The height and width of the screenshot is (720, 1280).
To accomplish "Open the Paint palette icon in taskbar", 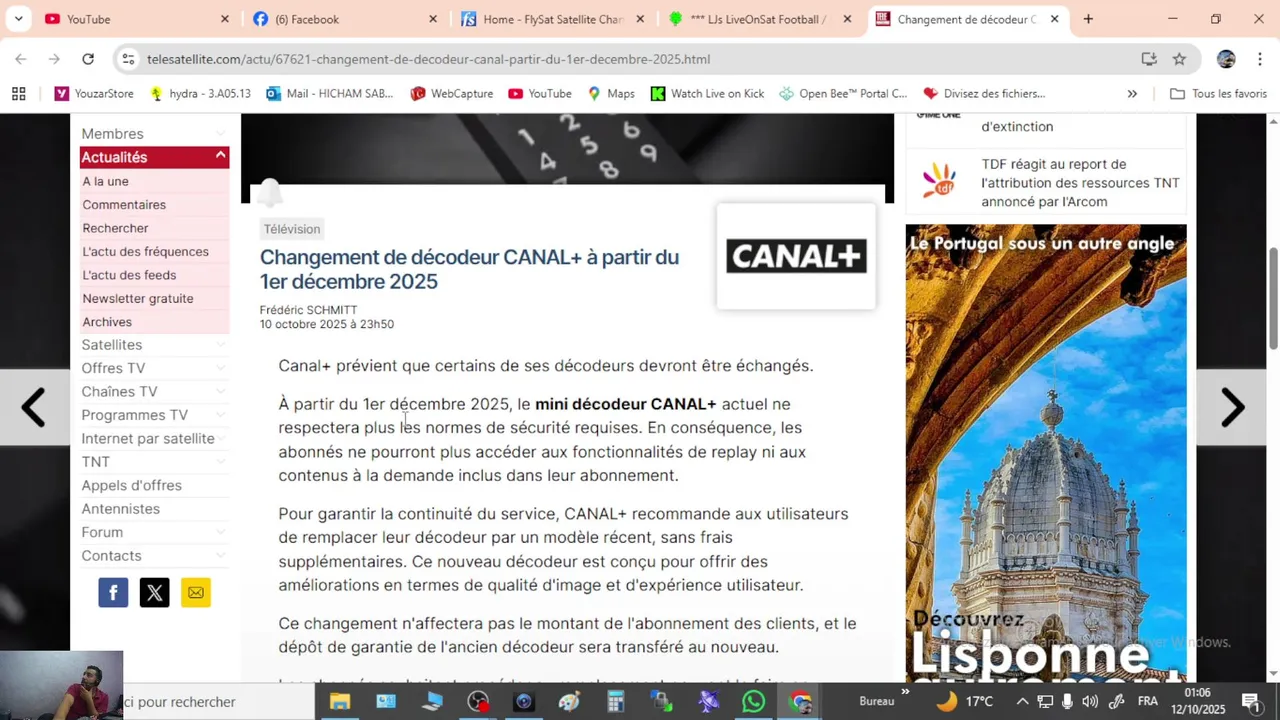I will tap(570, 701).
